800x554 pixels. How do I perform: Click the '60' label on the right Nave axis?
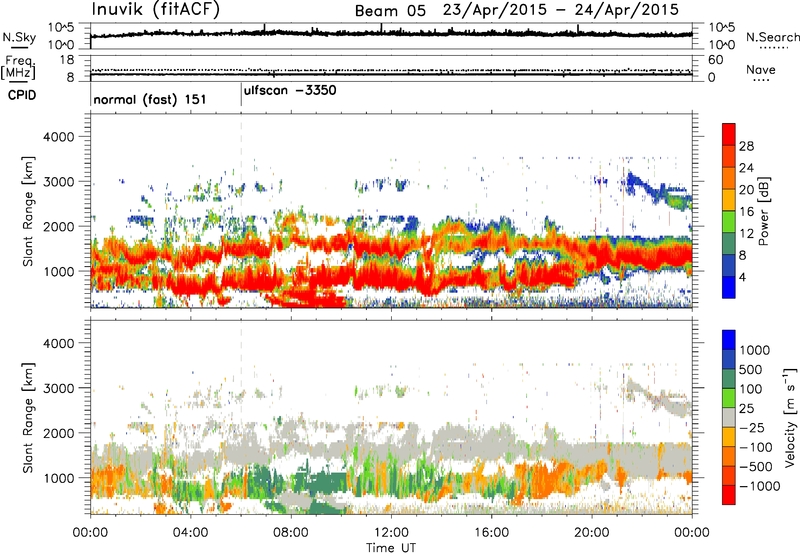[x=716, y=60]
